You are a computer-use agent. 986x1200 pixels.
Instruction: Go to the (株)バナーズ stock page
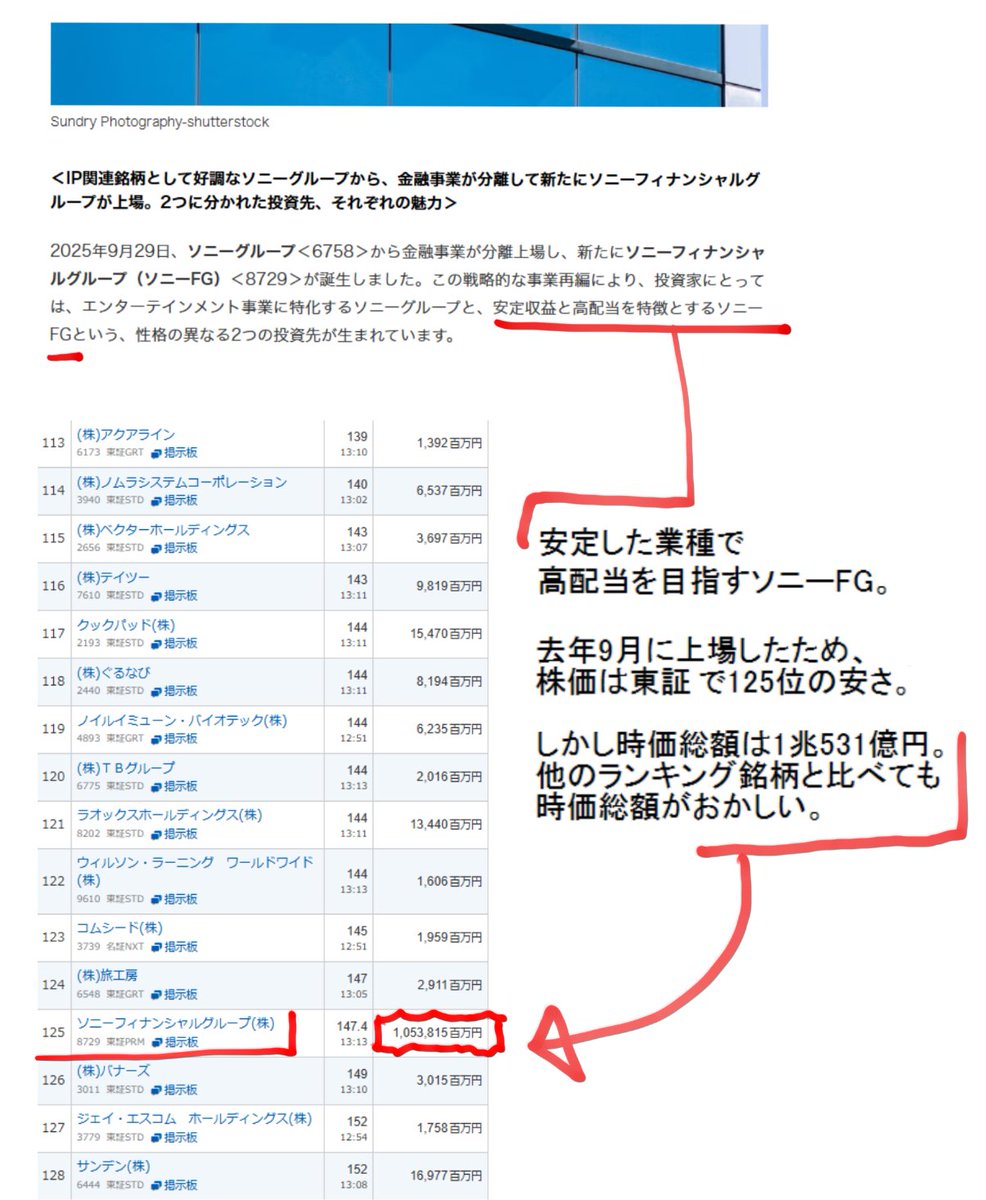[114, 1072]
